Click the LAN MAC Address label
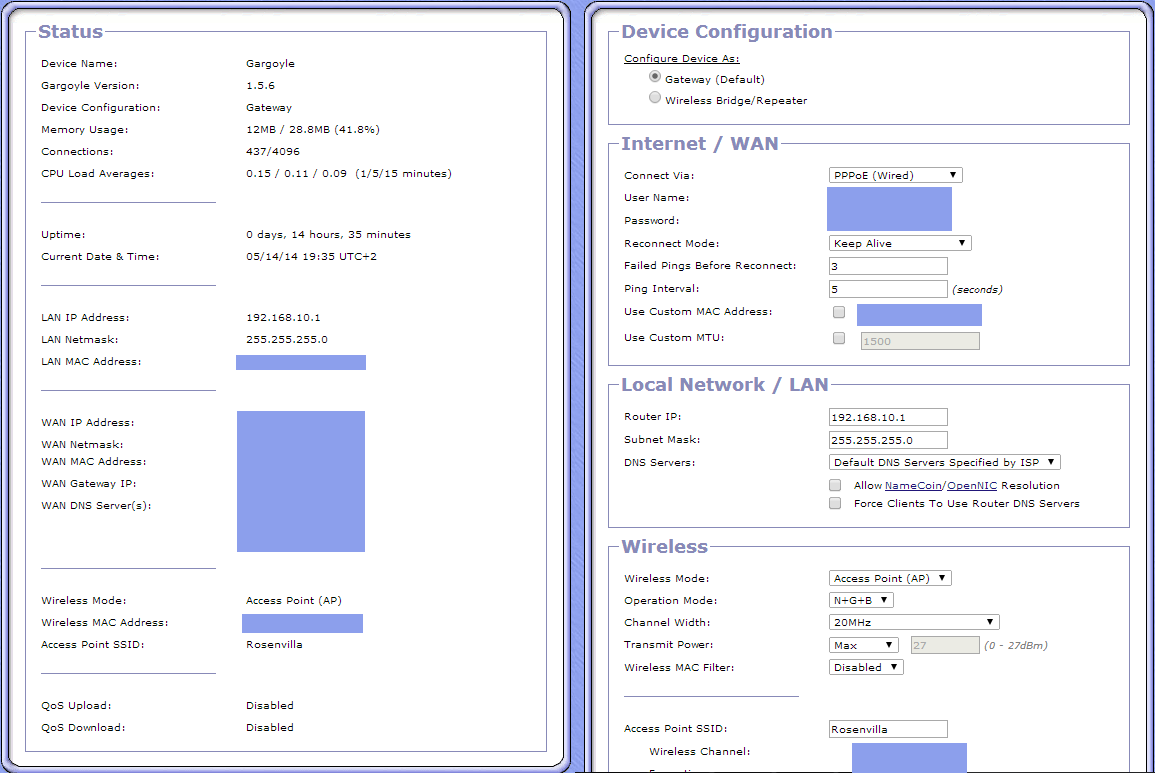This screenshot has width=1155, height=773. [x=91, y=362]
